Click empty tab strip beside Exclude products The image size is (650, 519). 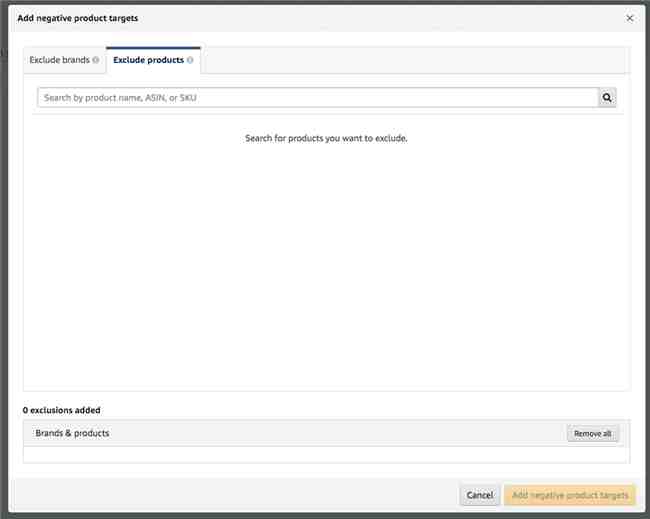pos(415,60)
